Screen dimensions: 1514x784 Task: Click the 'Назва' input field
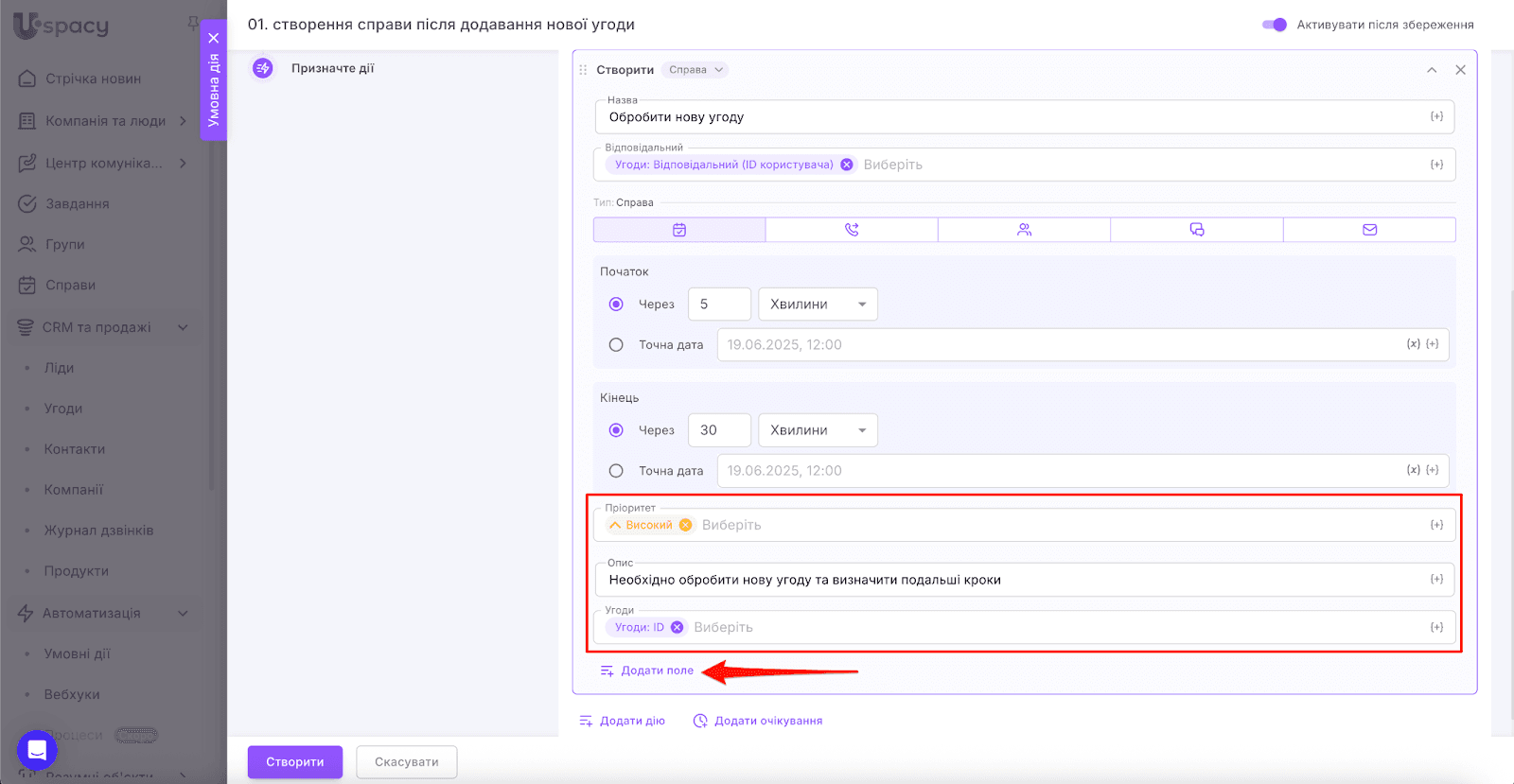coord(1012,117)
